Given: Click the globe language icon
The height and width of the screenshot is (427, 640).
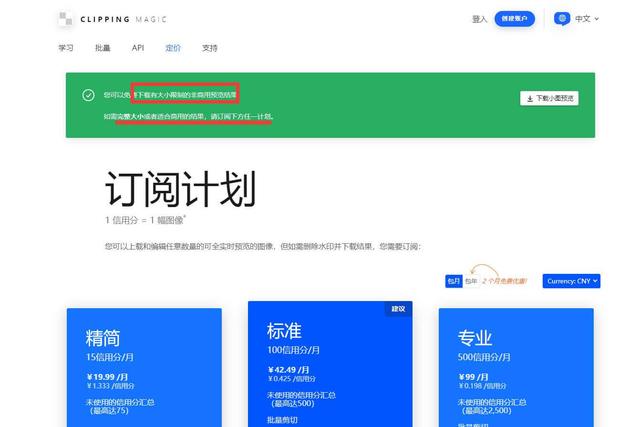Looking at the screenshot, I should pos(562,18).
